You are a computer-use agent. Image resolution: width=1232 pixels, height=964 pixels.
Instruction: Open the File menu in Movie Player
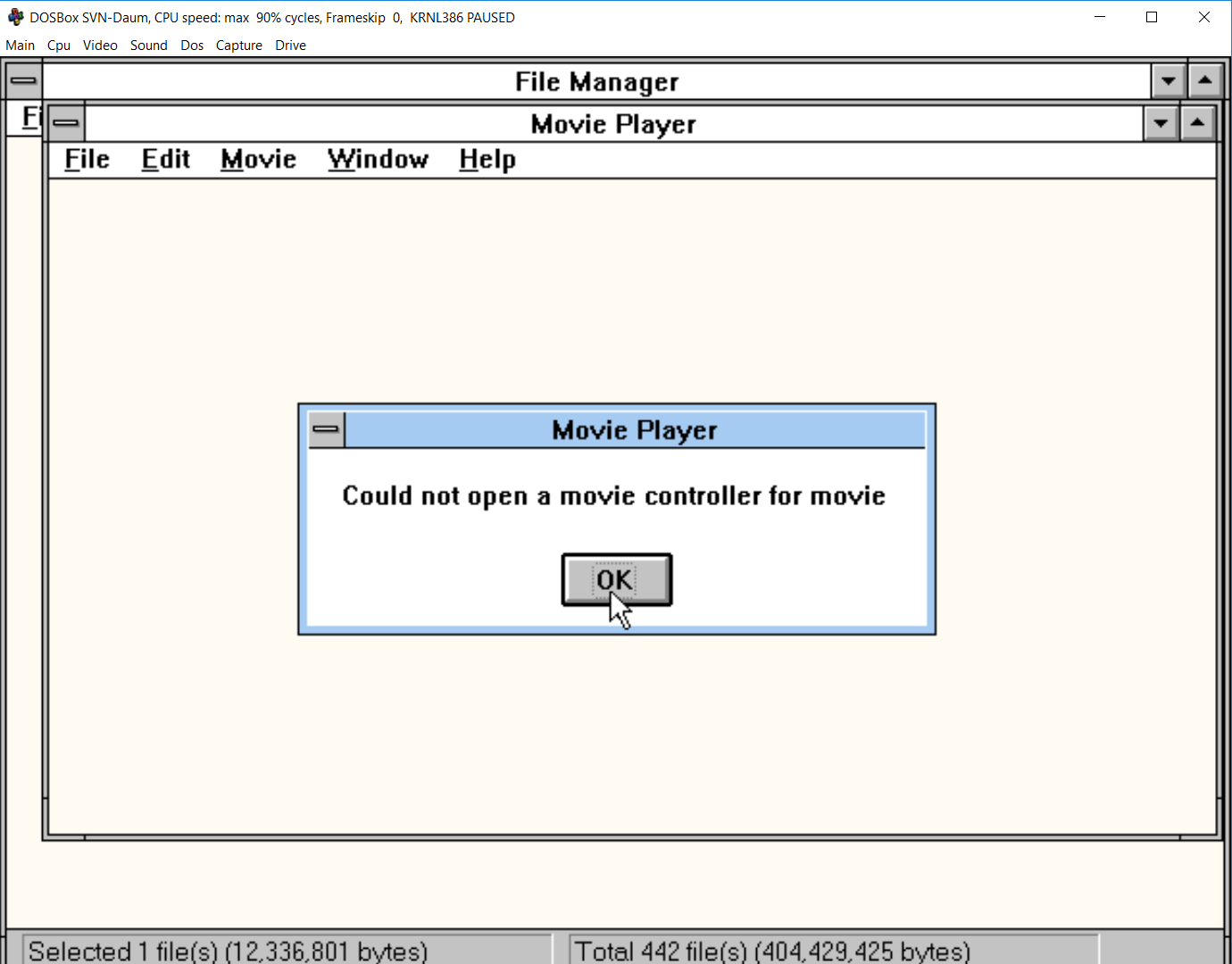(87, 160)
